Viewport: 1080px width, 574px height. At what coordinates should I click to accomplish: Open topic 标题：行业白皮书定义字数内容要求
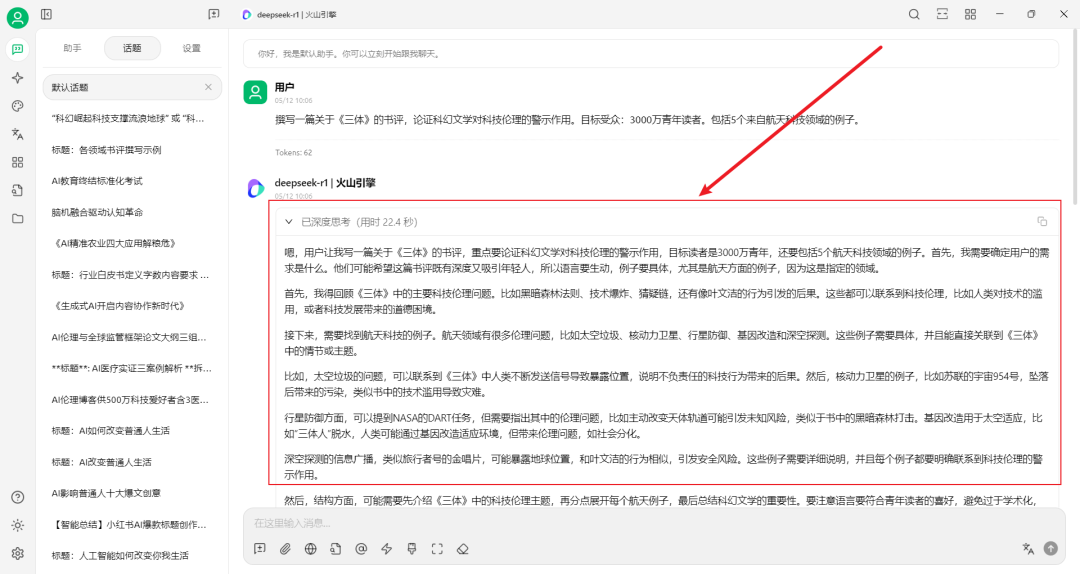[132, 274]
